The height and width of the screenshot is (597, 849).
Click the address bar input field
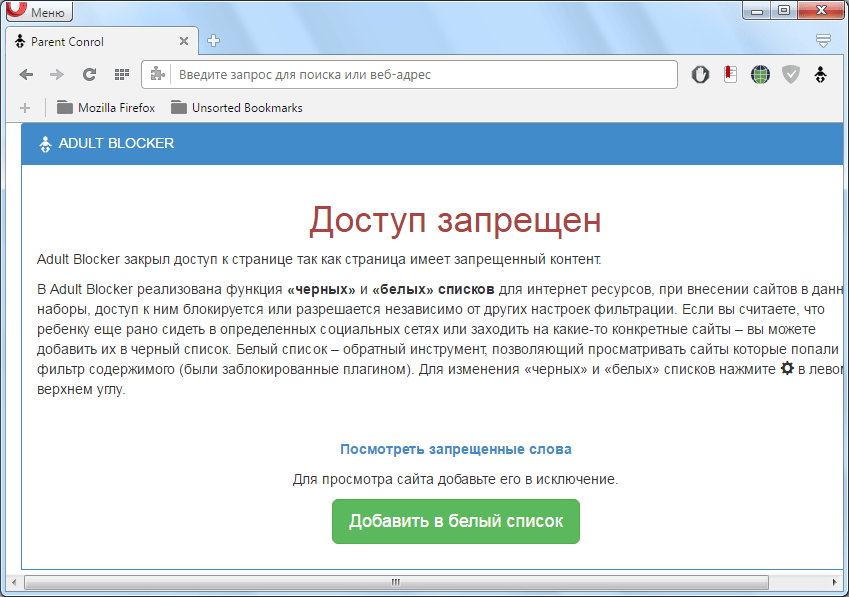coord(420,75)
